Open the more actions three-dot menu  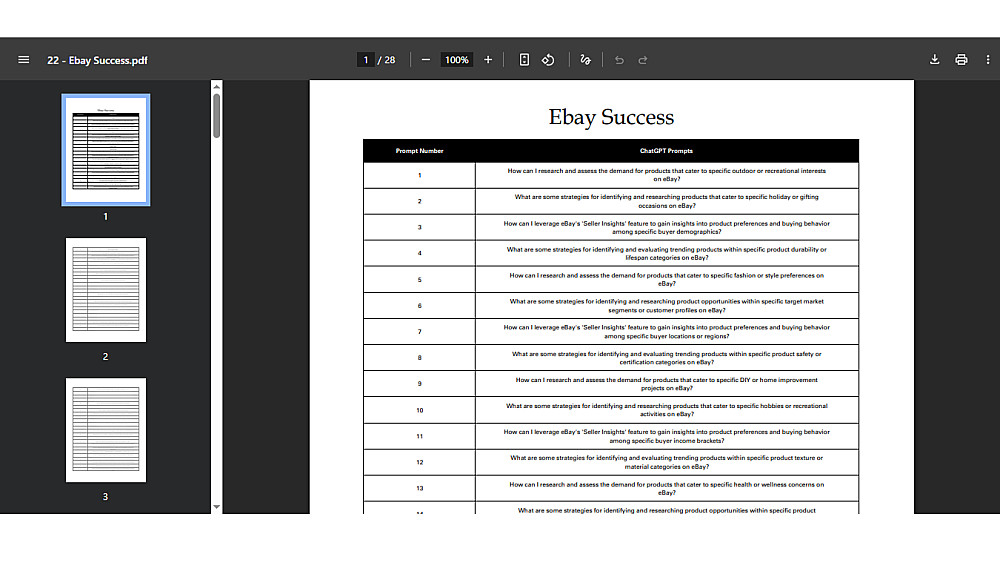[x=988, y=60]
